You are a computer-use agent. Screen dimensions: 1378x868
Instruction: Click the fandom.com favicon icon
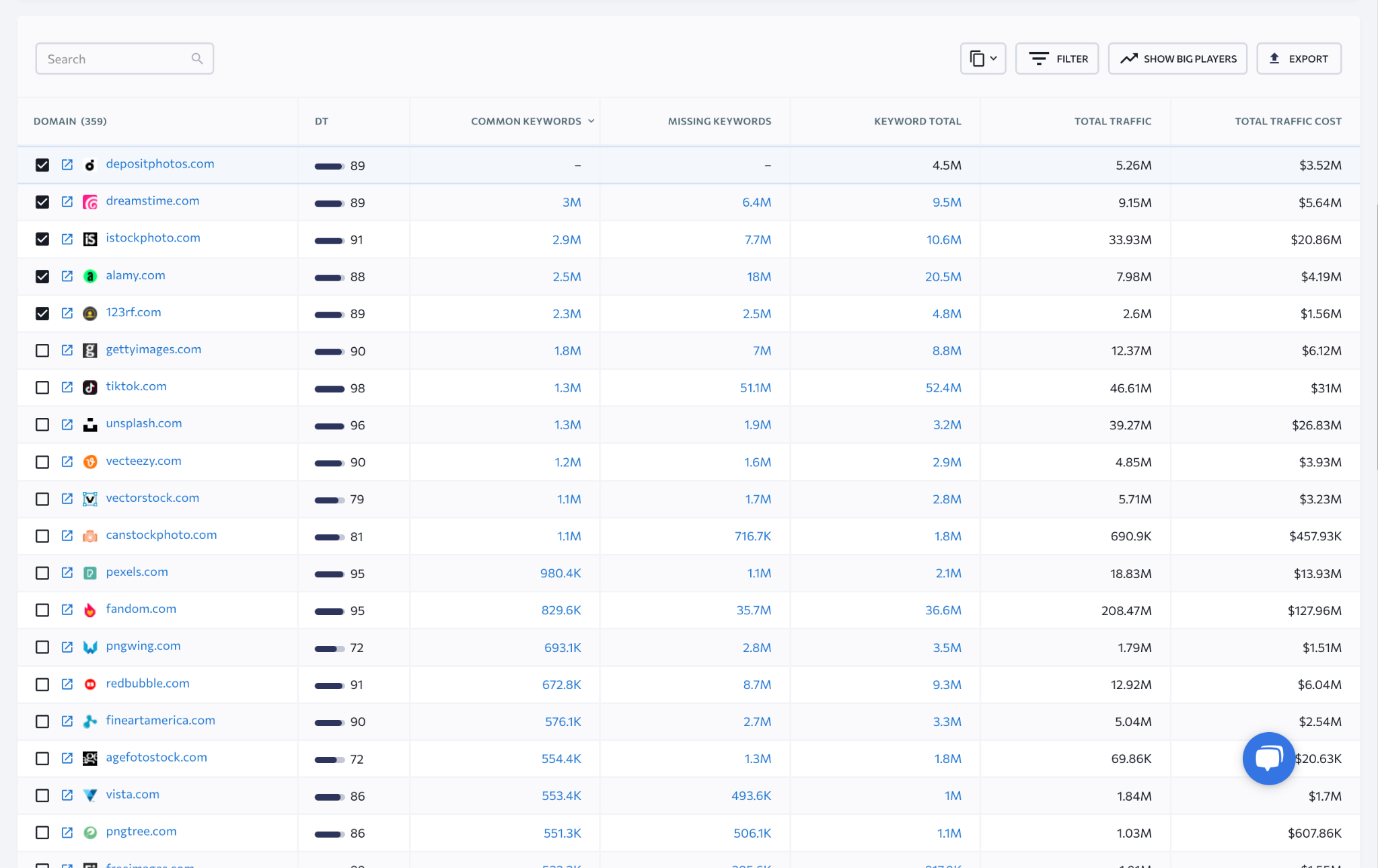tap(89, 609)
